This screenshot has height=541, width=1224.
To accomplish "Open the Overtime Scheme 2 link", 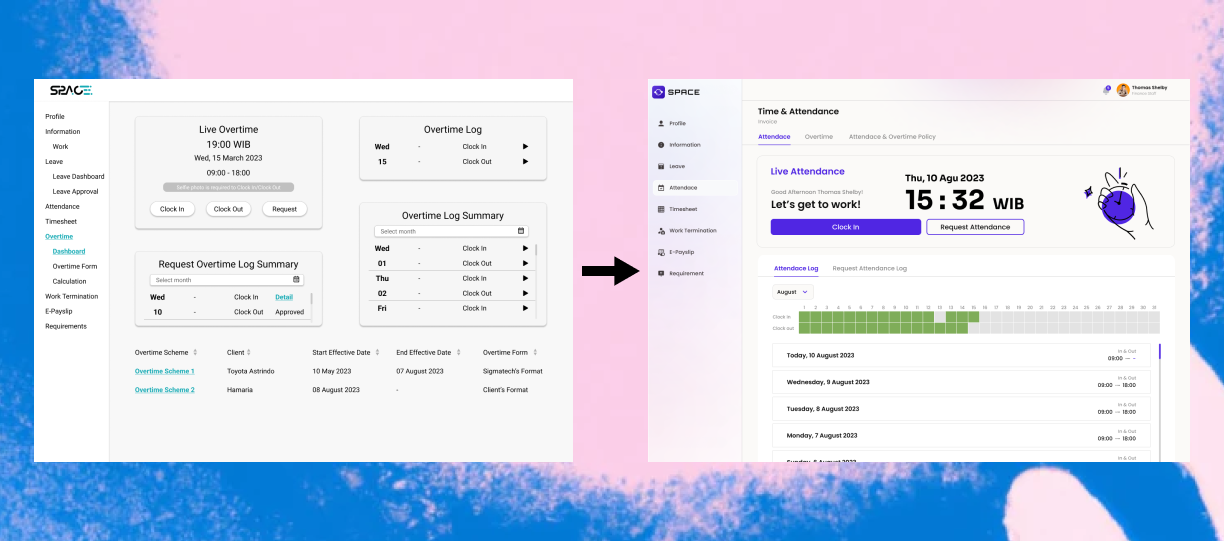I will (165, 390).
